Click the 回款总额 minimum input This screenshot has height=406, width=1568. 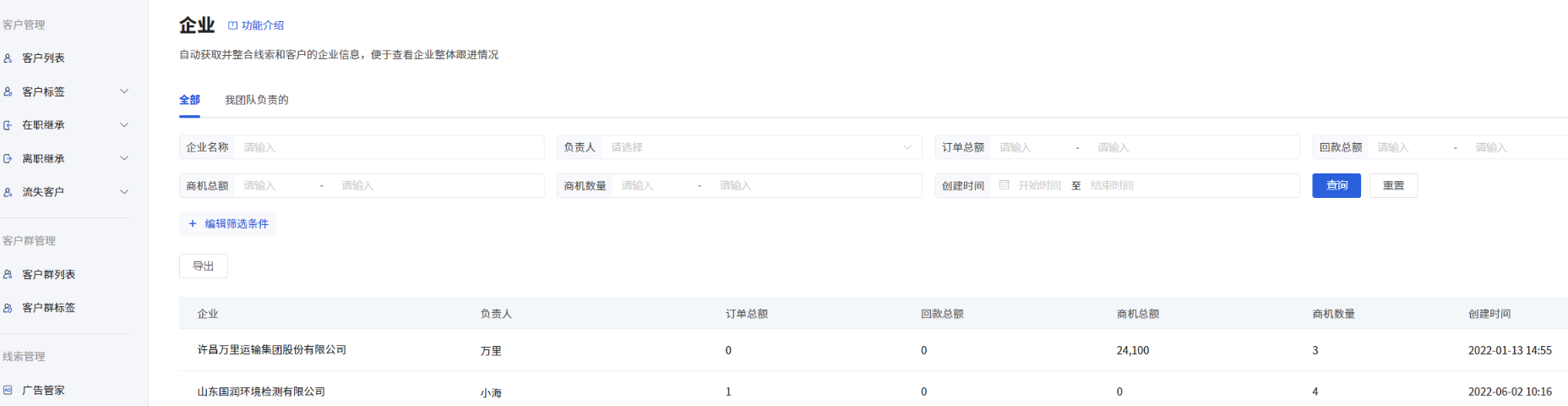[x=1409, y=147]
